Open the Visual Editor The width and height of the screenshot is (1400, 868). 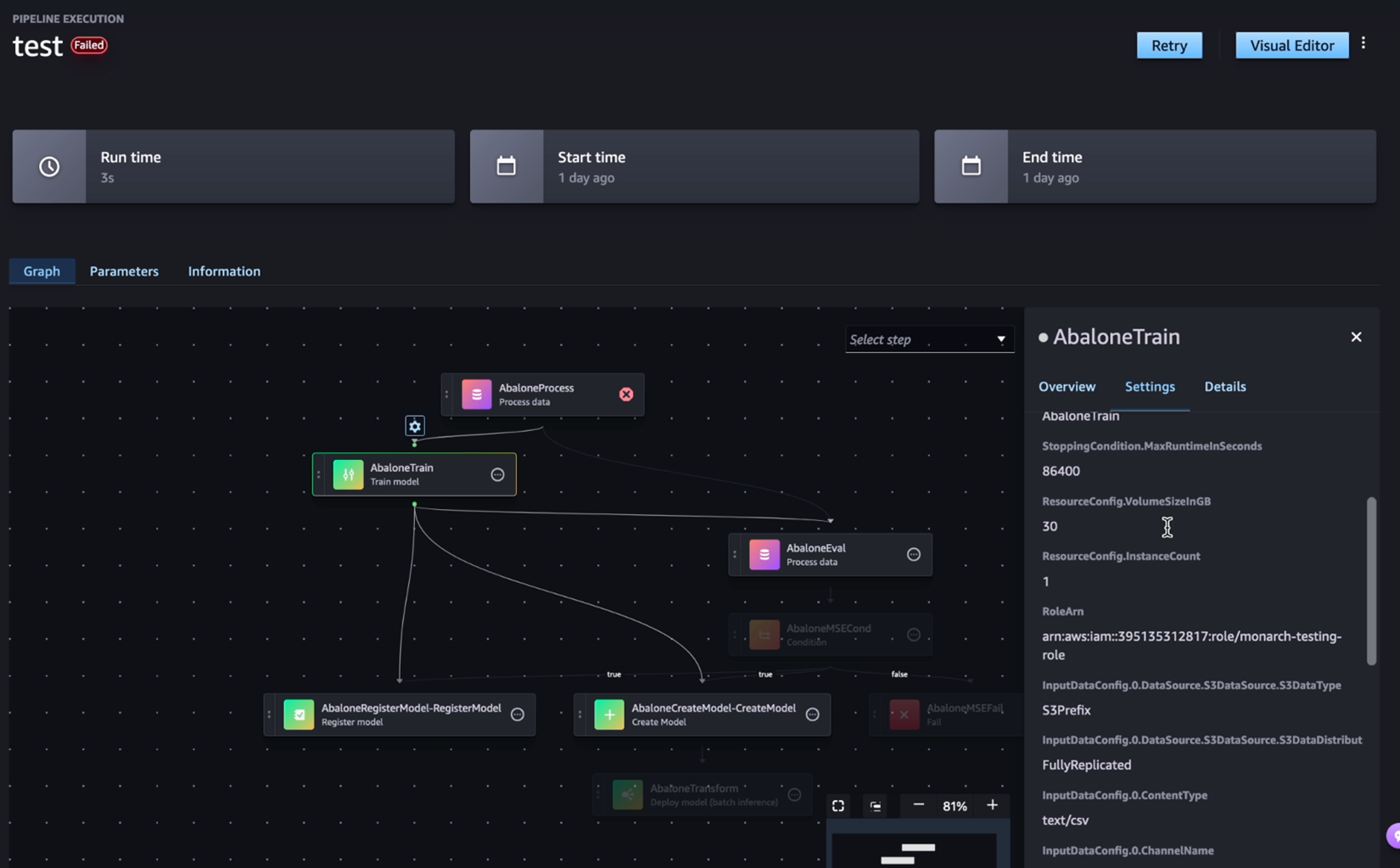coord(1291,45)
